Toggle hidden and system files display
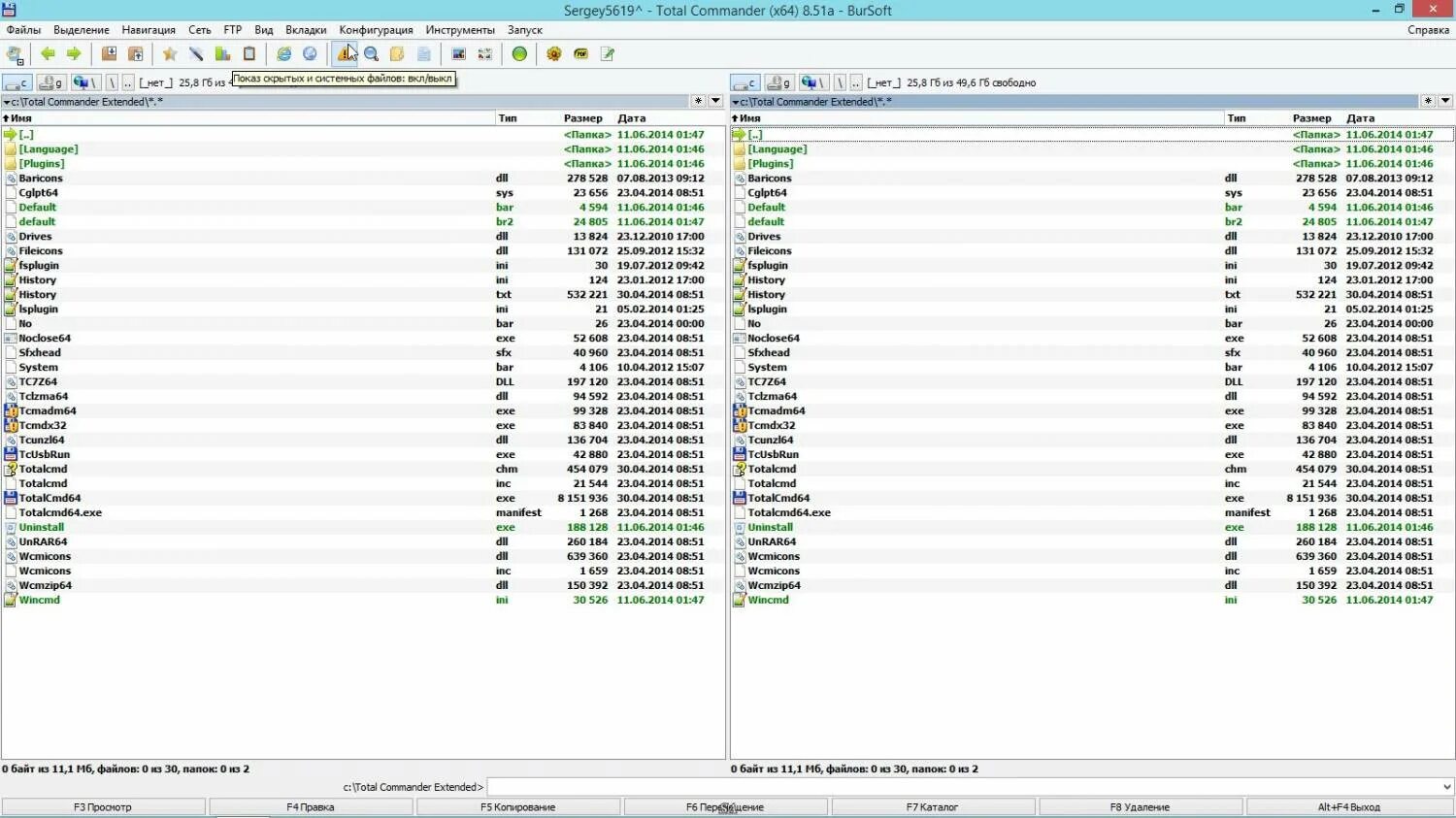The width and height of the screenshot is (1456, 818). click(x=346, y=54)
